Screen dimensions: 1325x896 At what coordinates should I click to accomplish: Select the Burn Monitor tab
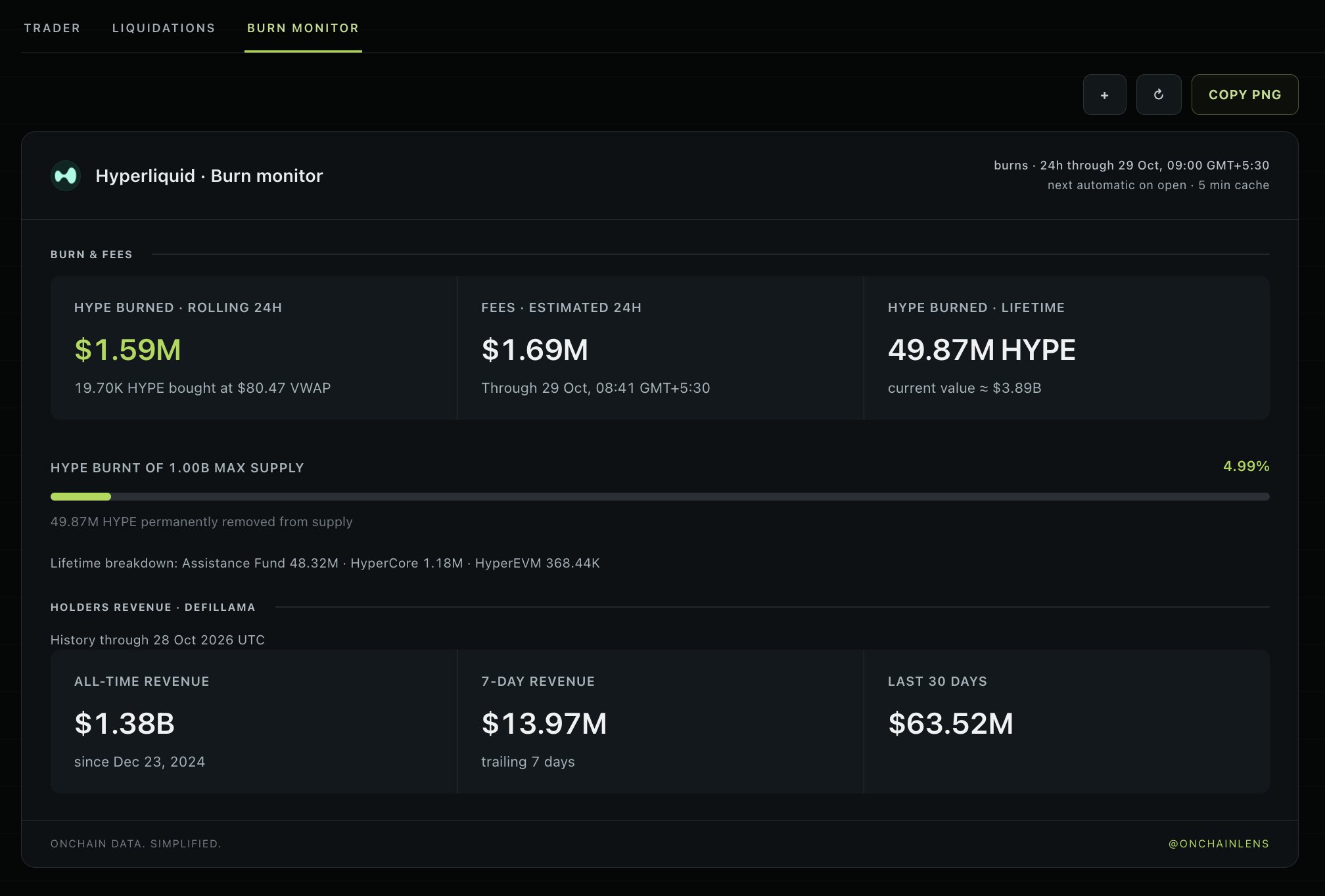point(303,28)
